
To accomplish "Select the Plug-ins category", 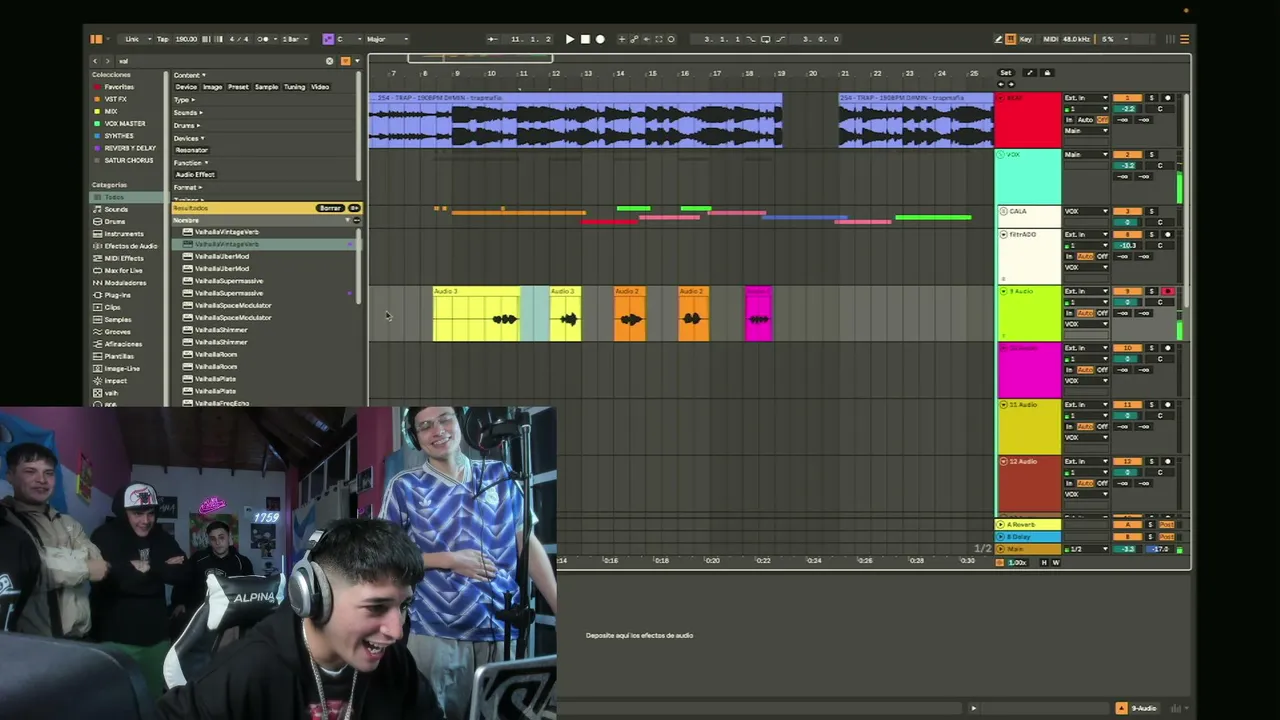I will pos(117,295).
